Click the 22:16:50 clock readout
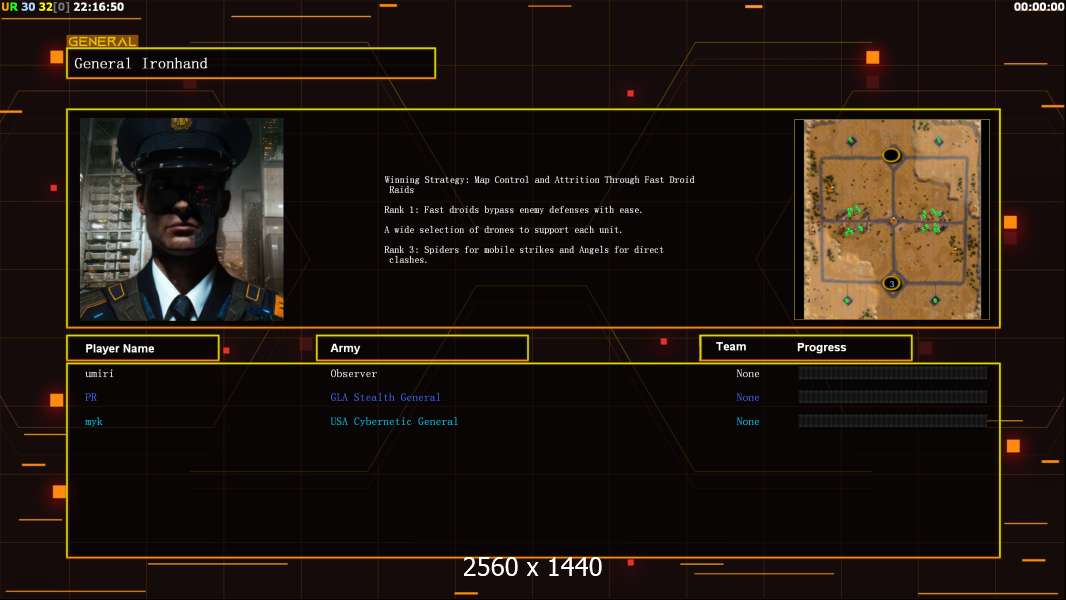Image resolution: width=1066 pixels, height=600 pixels. click(99, 7)
